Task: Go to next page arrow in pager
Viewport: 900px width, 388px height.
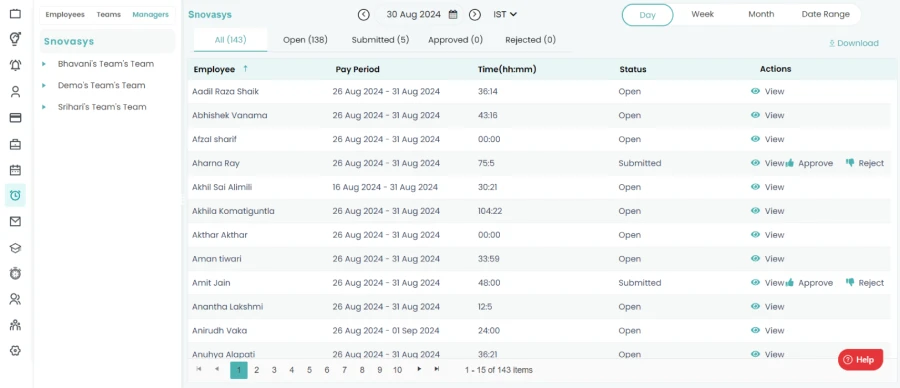Action: (419, 369)
